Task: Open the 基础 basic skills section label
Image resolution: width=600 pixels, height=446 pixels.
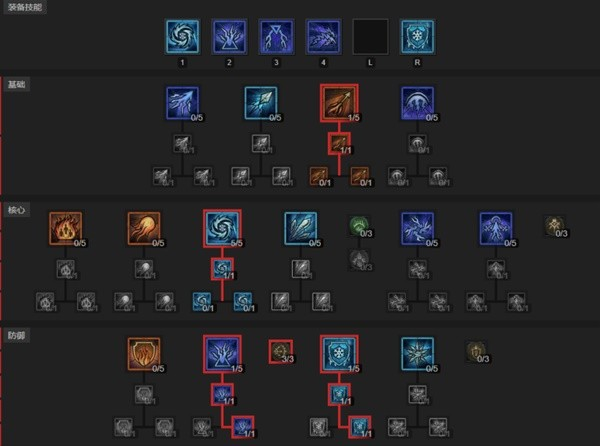Action: point(16,85)
